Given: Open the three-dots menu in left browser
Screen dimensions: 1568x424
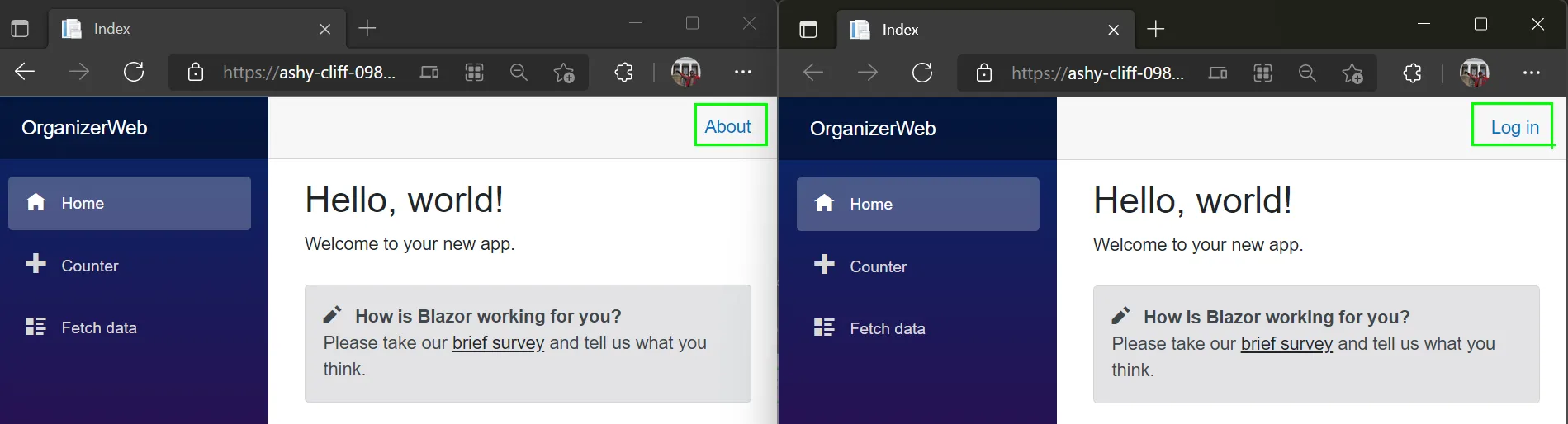Looking at the screenshot, I should tap(743, 73).
